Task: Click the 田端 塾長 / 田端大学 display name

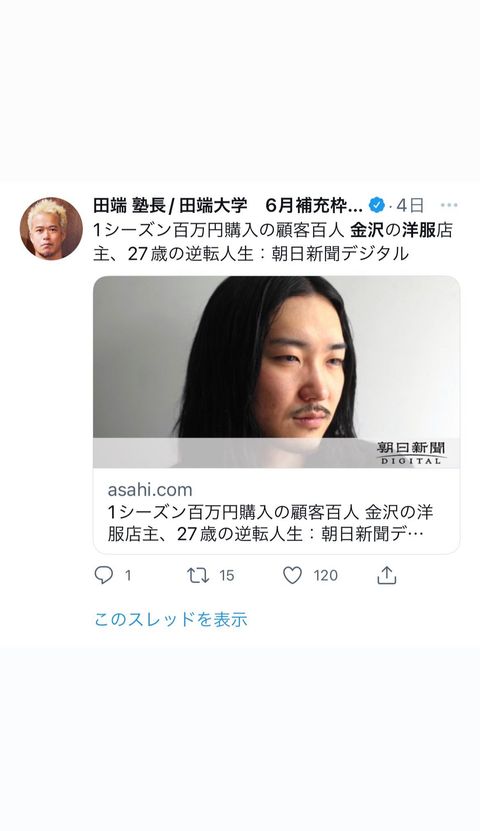Action: (x=171, y=205)
